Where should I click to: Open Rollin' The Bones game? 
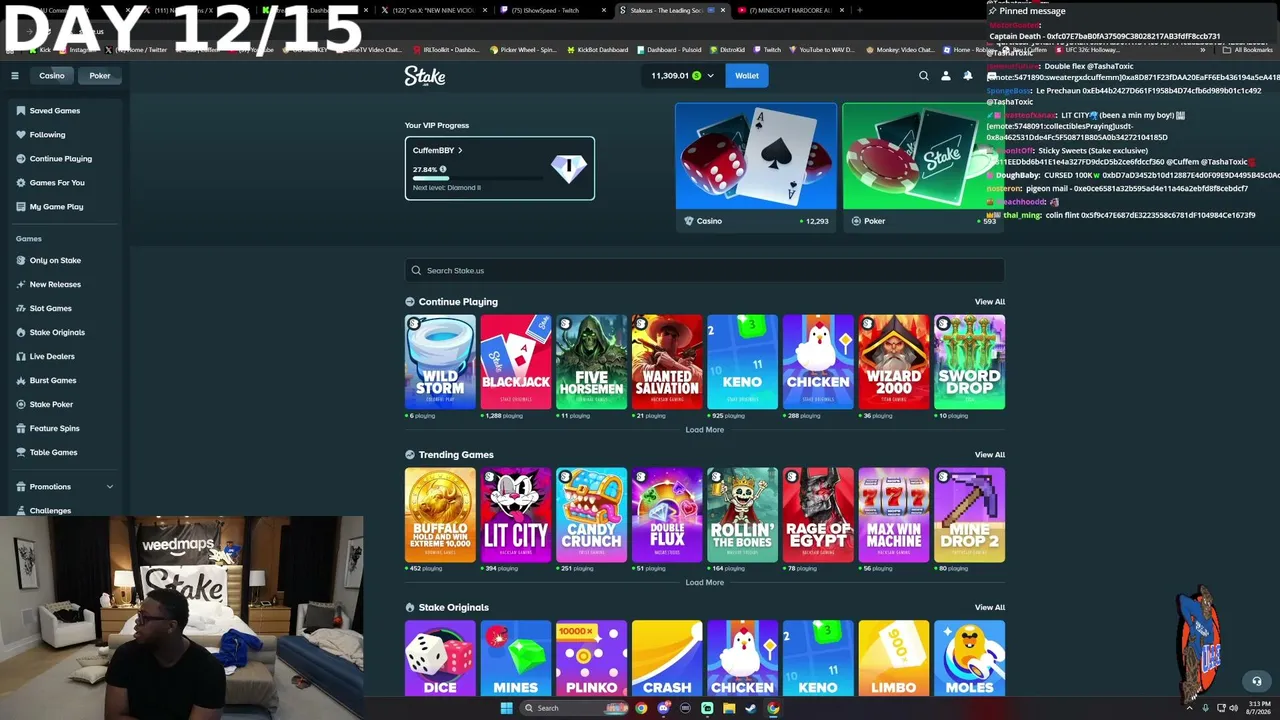743,515
